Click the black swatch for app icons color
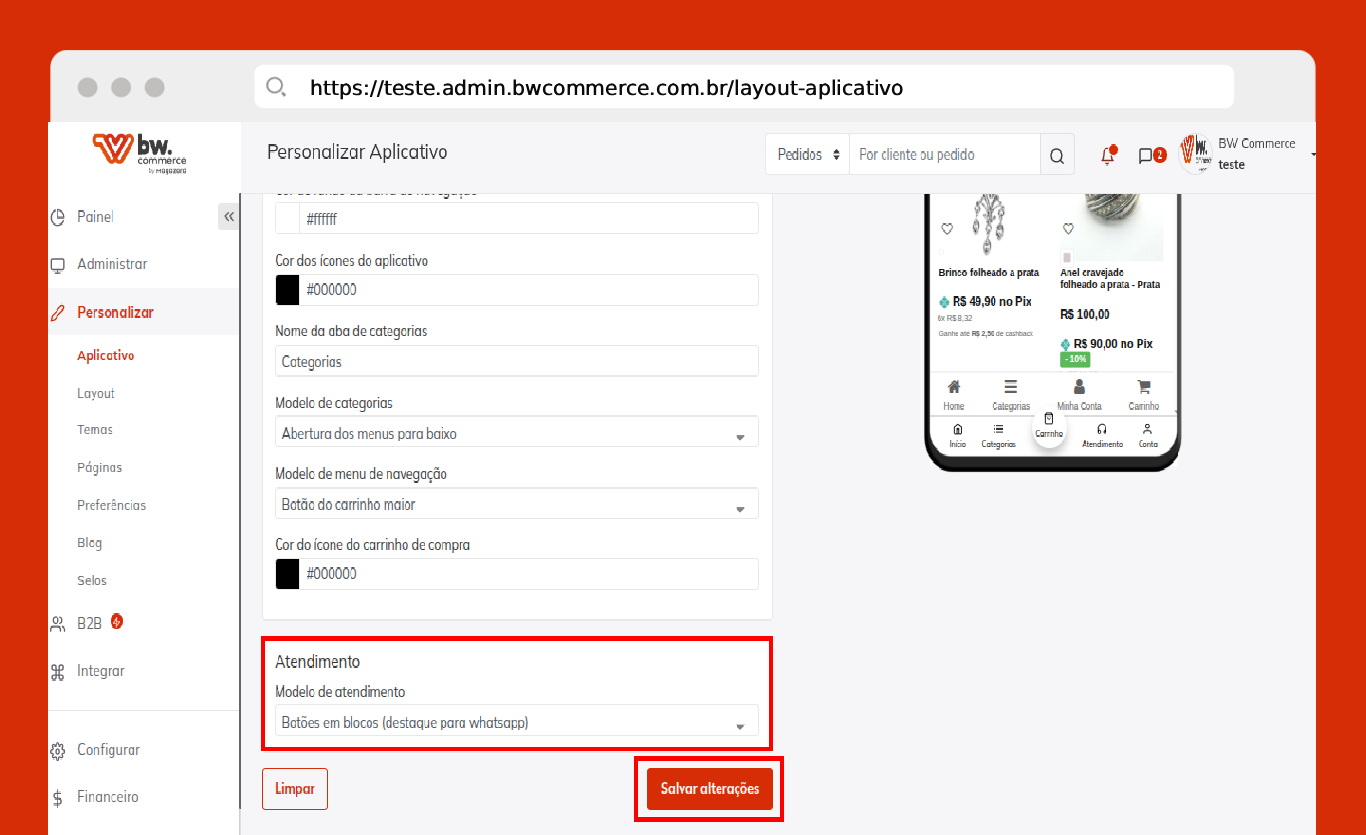The width and height of the screenshot is (1366, 835). point(288,290)
